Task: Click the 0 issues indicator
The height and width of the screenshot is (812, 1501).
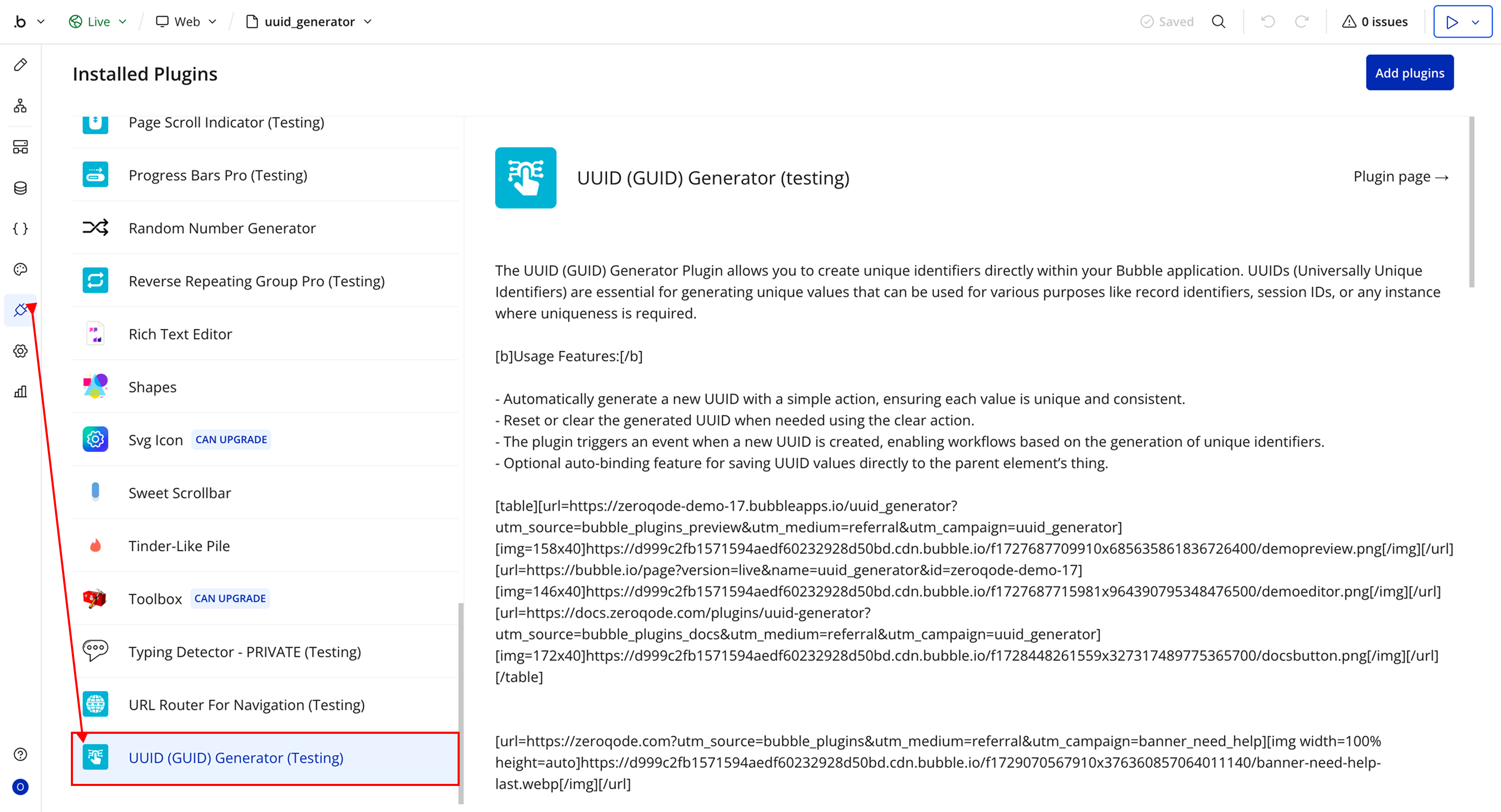Action: pyautogui.click(x=1375, y=21)
